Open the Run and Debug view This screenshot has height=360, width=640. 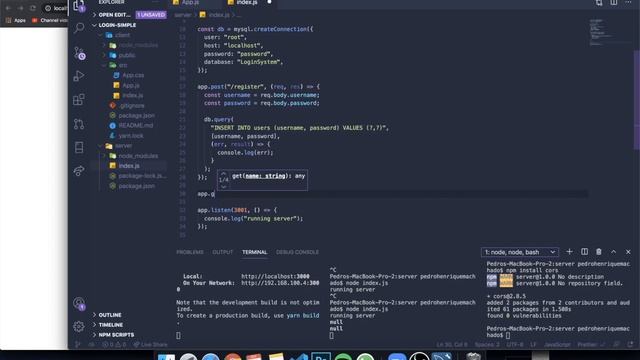pos(79,76)
